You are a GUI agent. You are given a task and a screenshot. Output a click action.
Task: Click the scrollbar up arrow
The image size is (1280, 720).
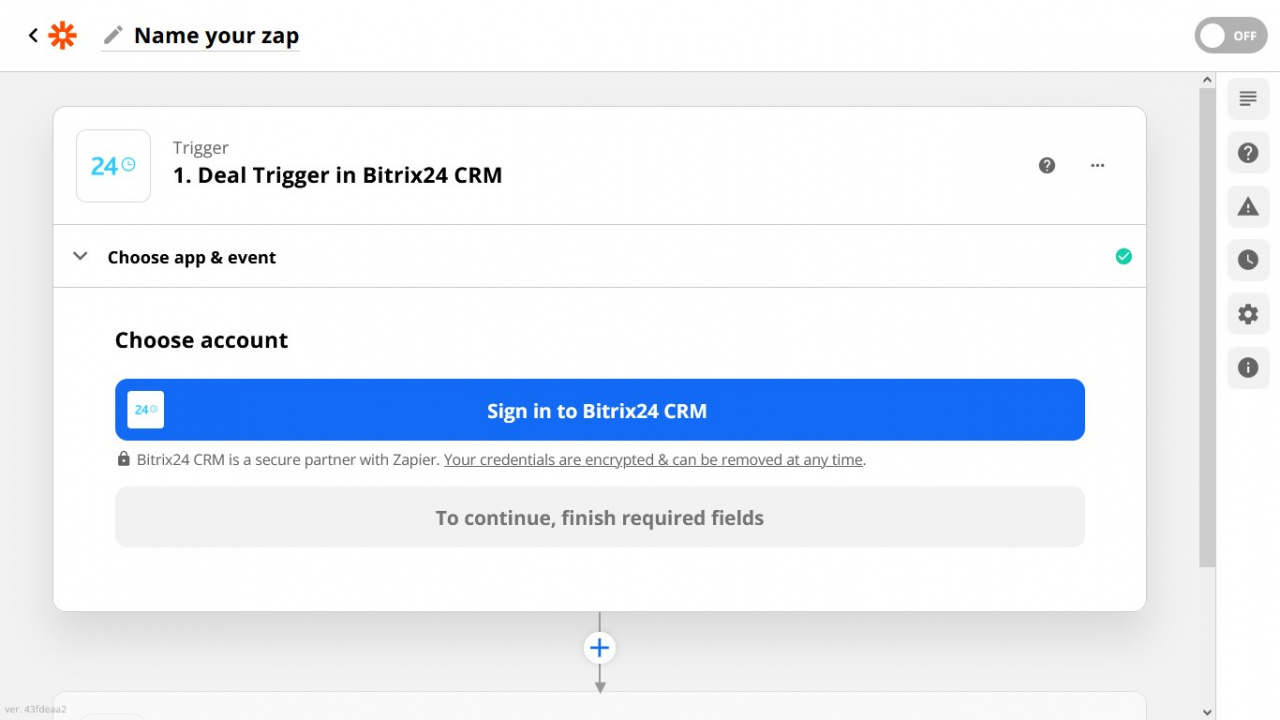pos(1207,80)
